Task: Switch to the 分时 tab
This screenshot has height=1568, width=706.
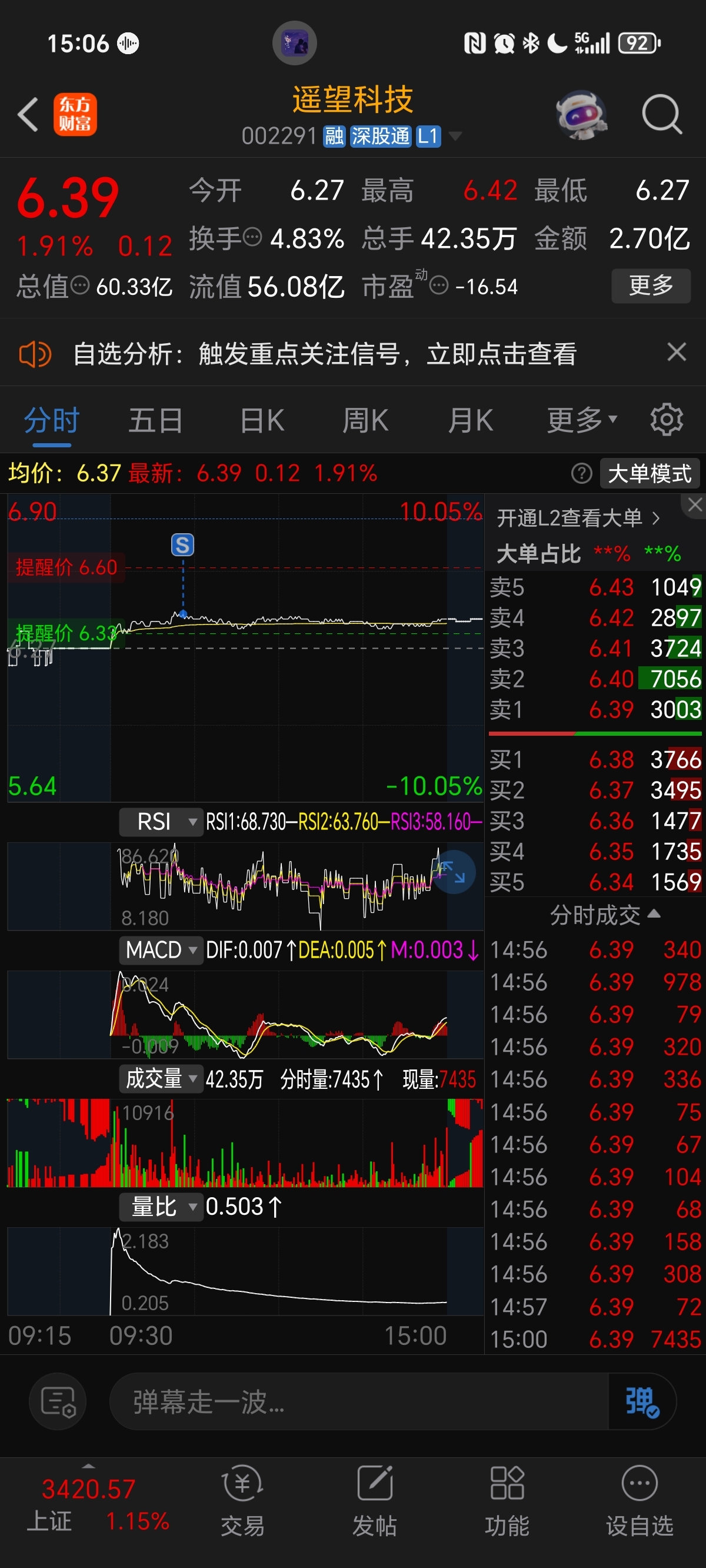Action: pyautogui.click(x=52, y=420)
